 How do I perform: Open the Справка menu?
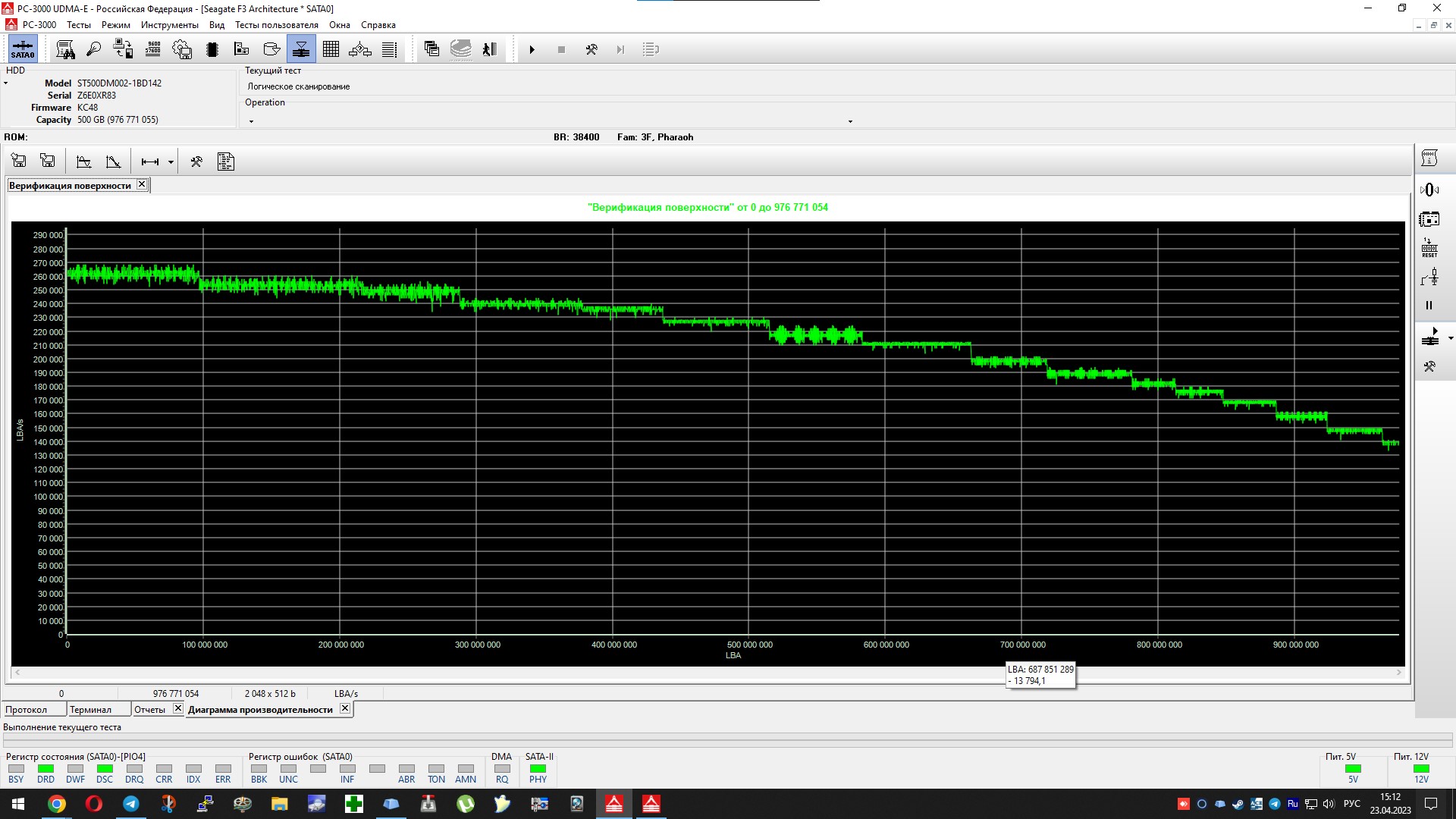tap(378, 25)
